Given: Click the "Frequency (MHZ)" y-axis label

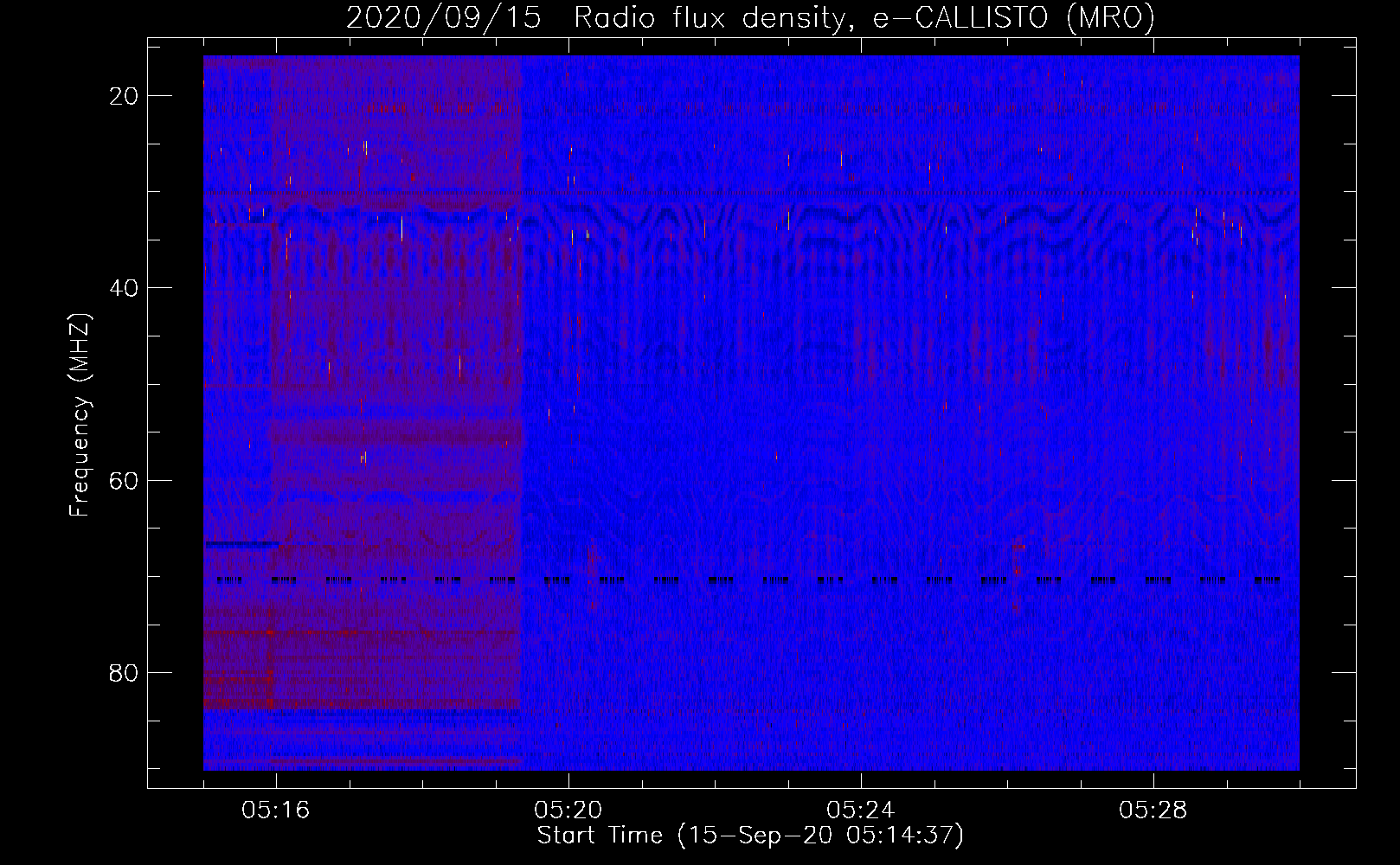Looking at the screenshot, I should pos(80,415).
